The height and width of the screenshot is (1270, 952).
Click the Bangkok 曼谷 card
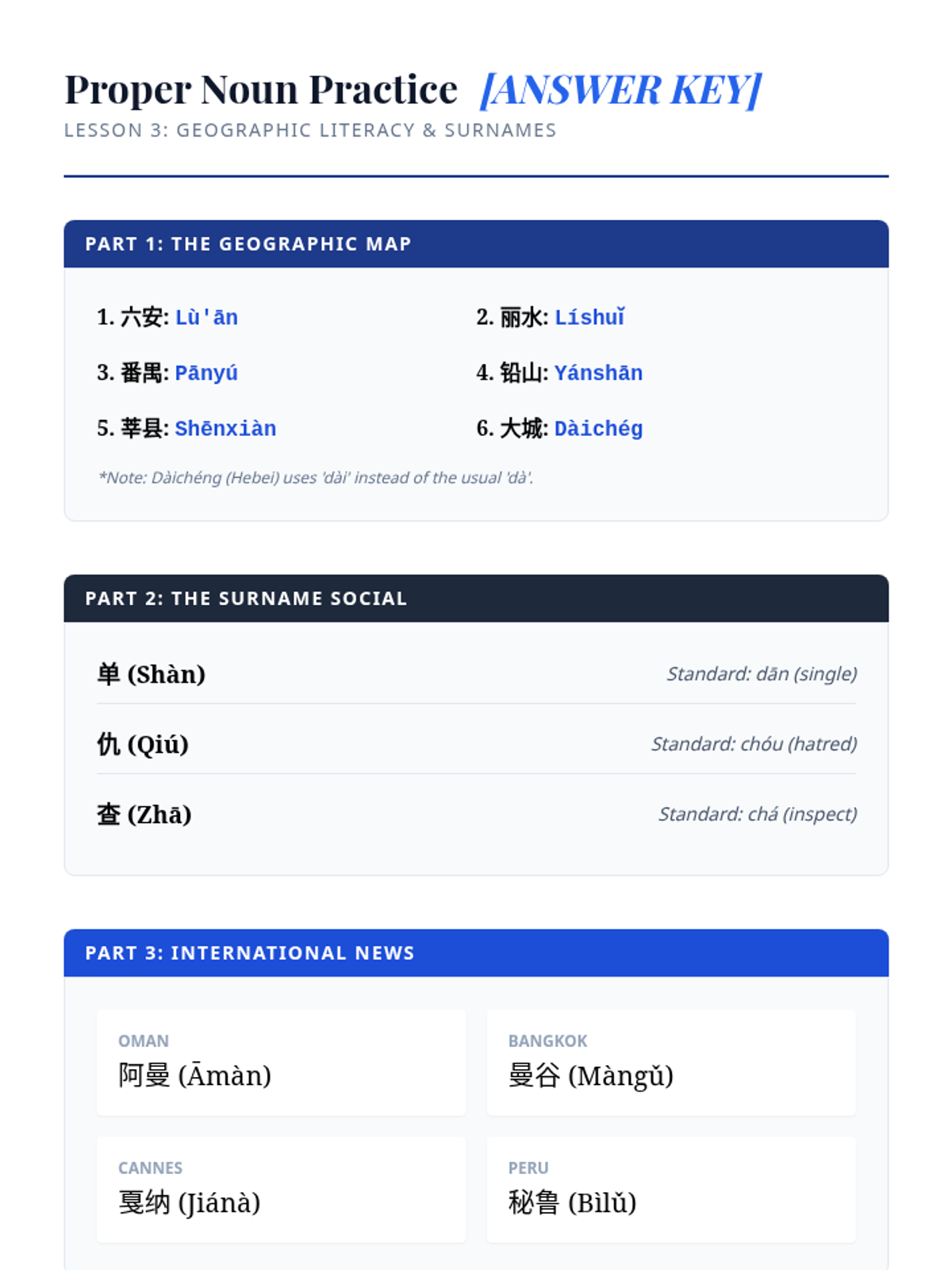tap(671, 1063)
